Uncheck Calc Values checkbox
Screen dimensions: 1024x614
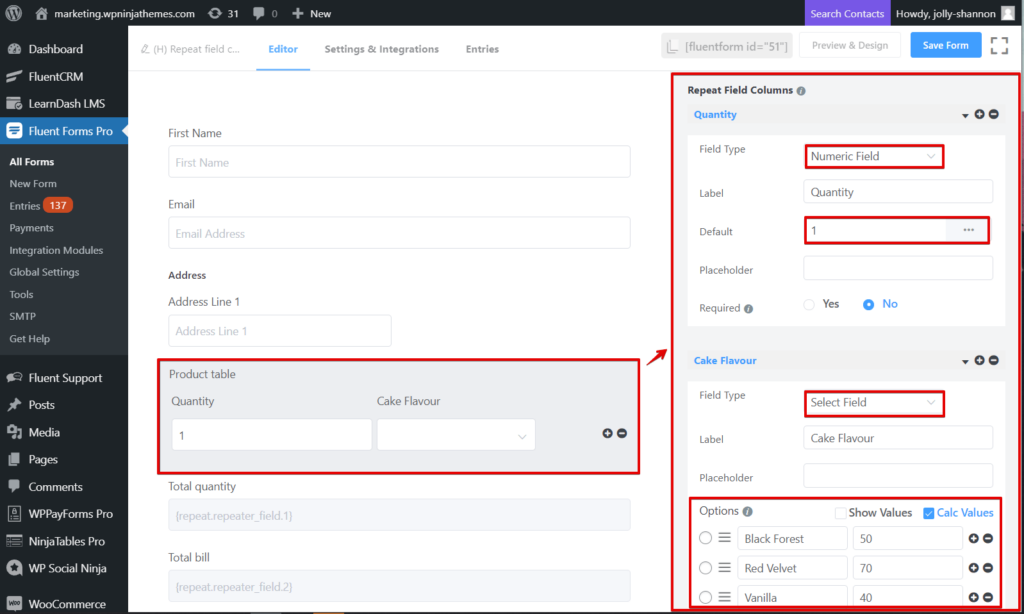[x=928, y=513]
